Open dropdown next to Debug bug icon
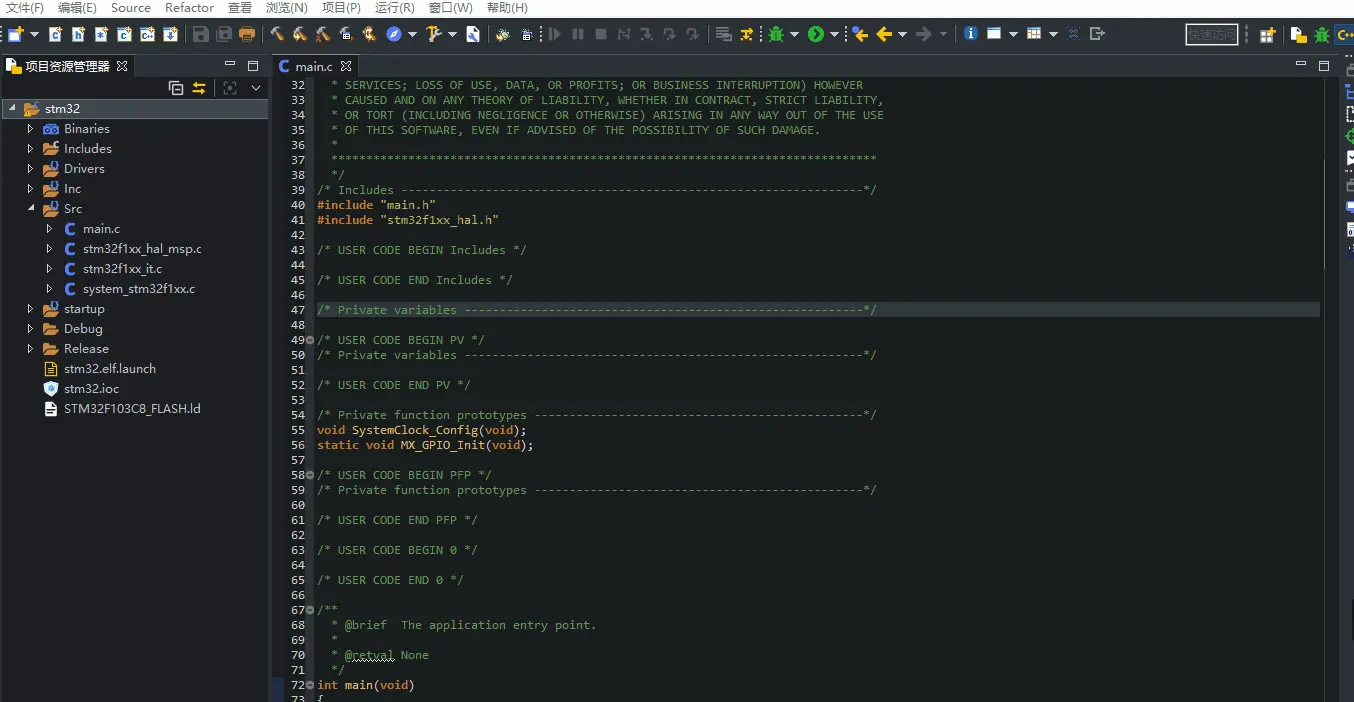The width and height of the screenshot is (1354, 702). tap(795, 34)
